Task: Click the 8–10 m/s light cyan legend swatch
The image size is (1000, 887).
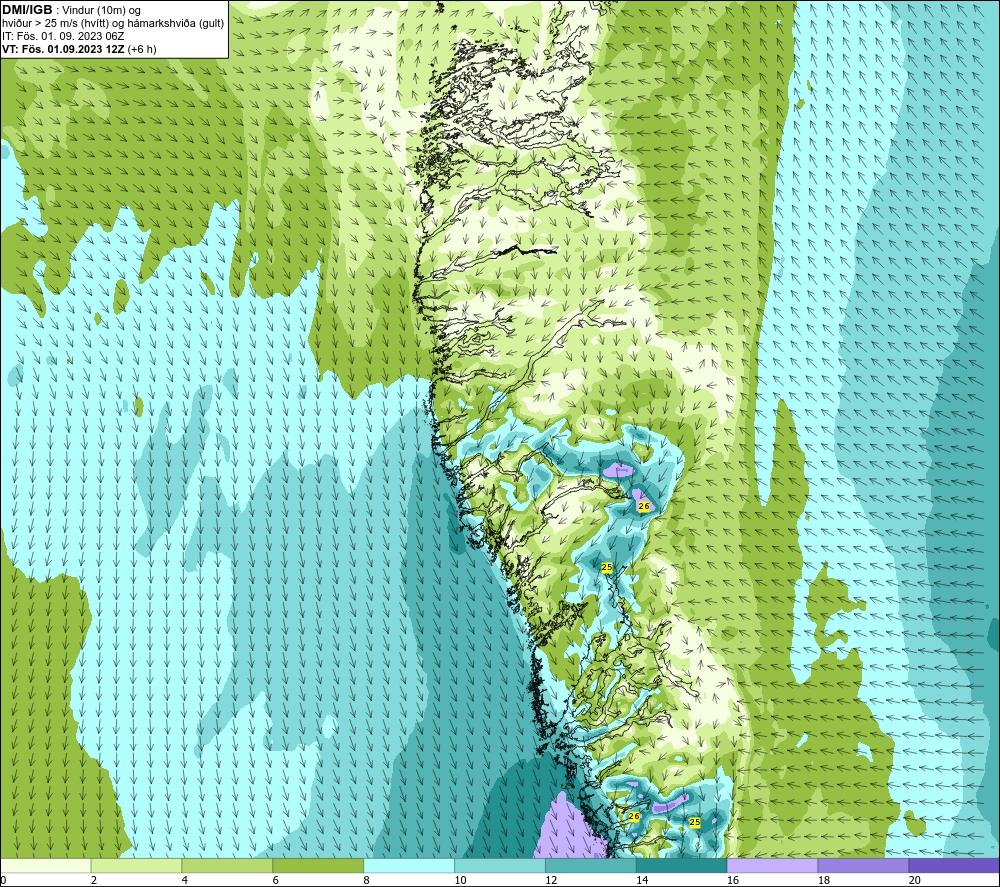Action: pyautogui.click(x=409, y=866)
